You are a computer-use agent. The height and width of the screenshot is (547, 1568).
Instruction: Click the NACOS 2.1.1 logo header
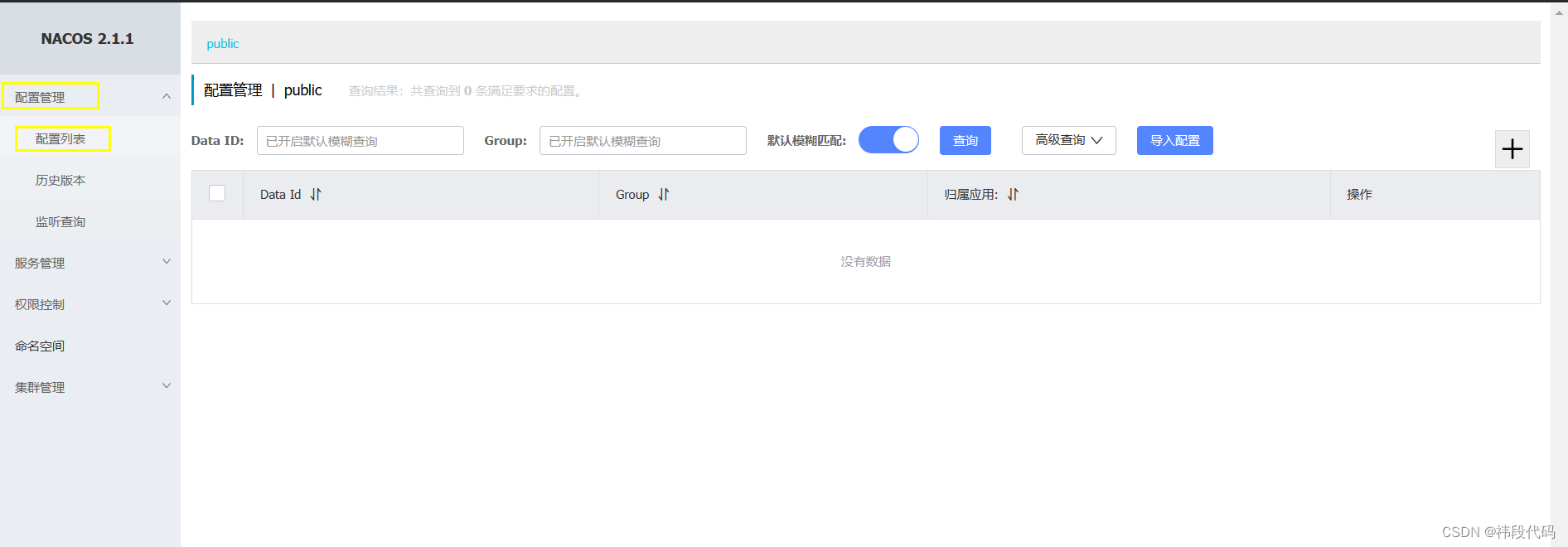pyautogui.click(x=87, y=39)
